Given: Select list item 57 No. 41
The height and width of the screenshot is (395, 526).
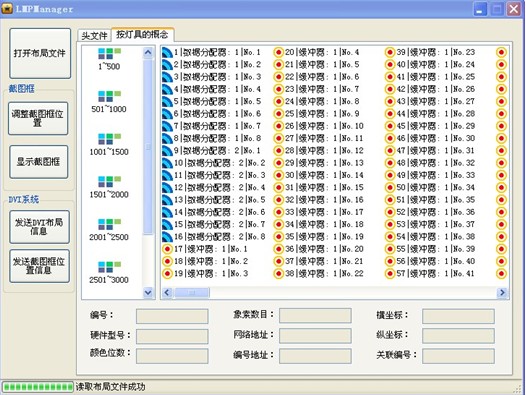Looking at the screenshot, I should 435,274.
